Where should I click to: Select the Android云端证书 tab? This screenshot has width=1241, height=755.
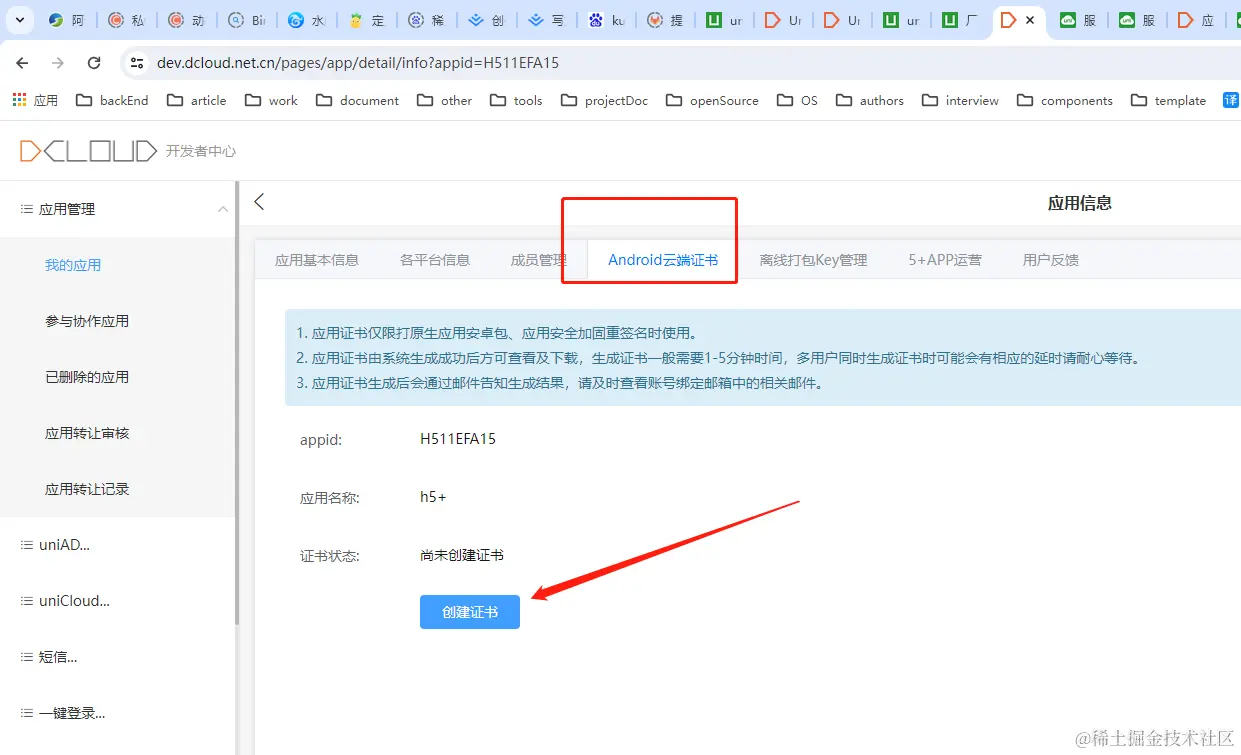[x=663, y=260]
